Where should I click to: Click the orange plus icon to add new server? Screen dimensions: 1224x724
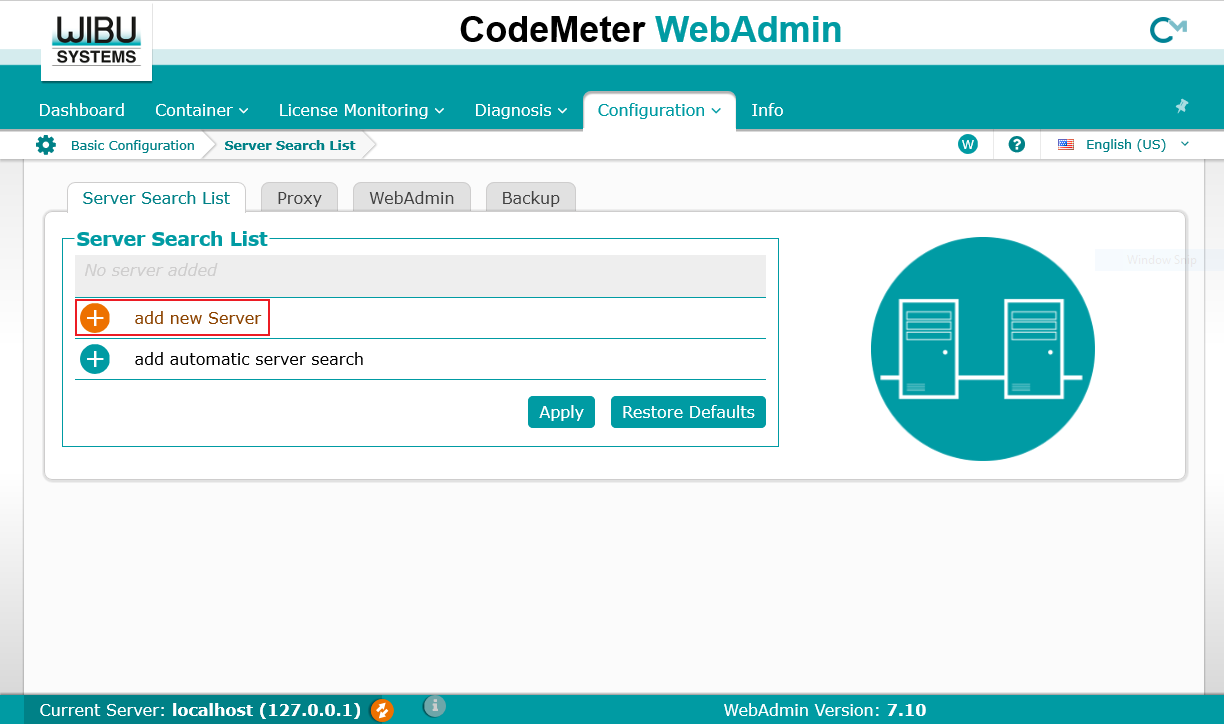click(x=95, y=318)
